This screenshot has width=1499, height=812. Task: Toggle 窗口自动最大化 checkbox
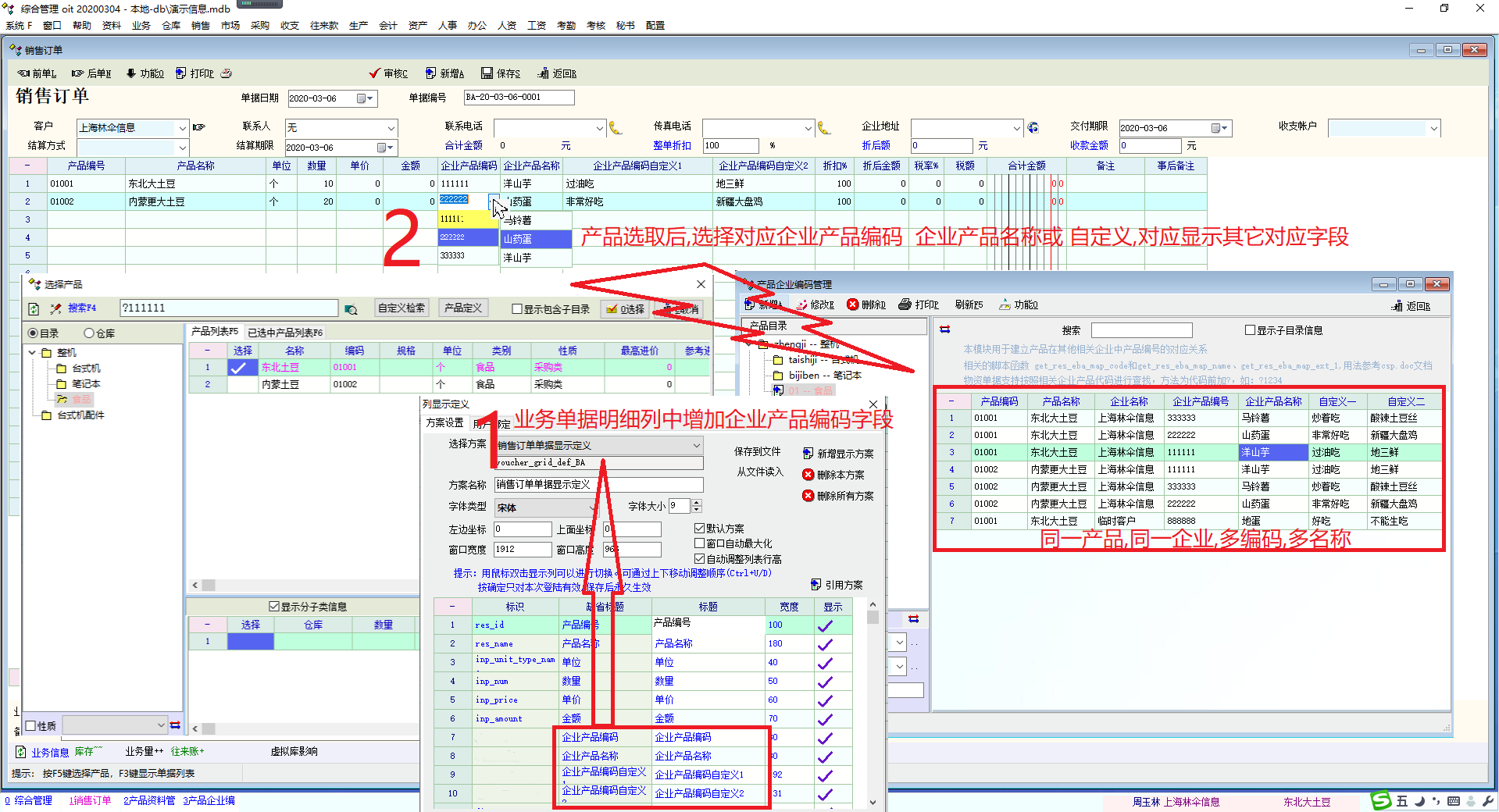click(700, 543)
